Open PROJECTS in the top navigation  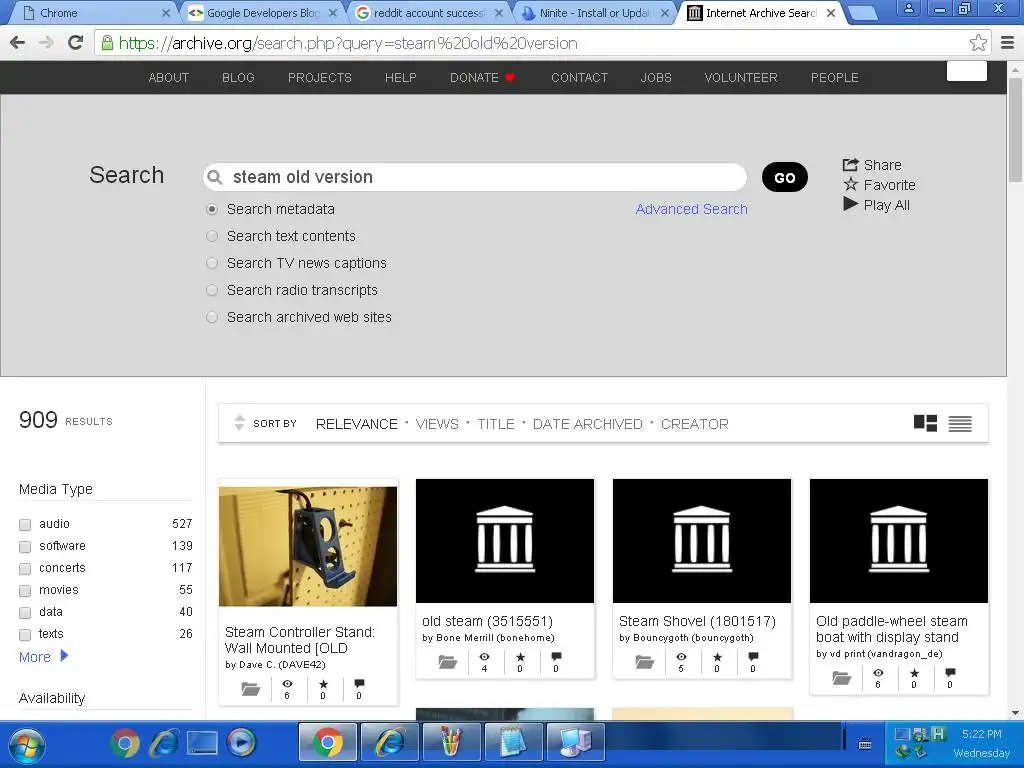319,78
